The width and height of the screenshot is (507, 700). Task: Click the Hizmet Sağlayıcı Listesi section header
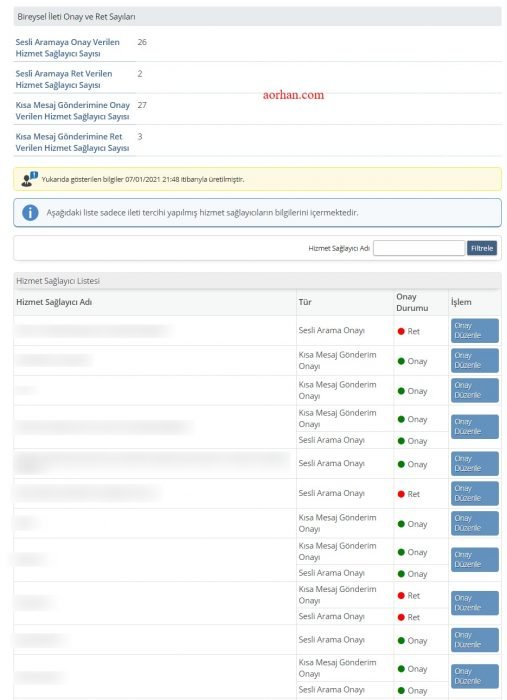click(x=58, y=281)
